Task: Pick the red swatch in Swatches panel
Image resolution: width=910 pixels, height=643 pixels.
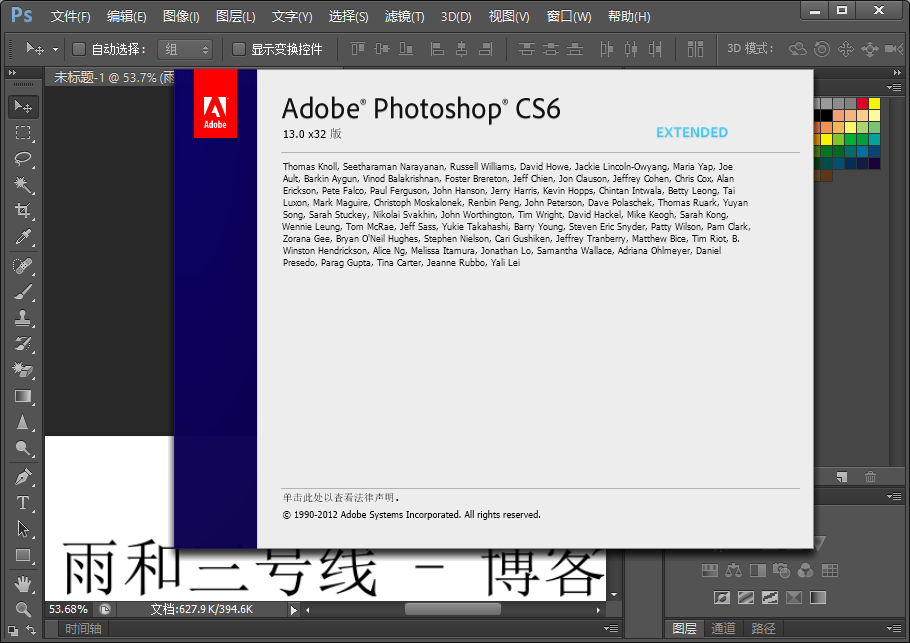Action: (862, 103)
